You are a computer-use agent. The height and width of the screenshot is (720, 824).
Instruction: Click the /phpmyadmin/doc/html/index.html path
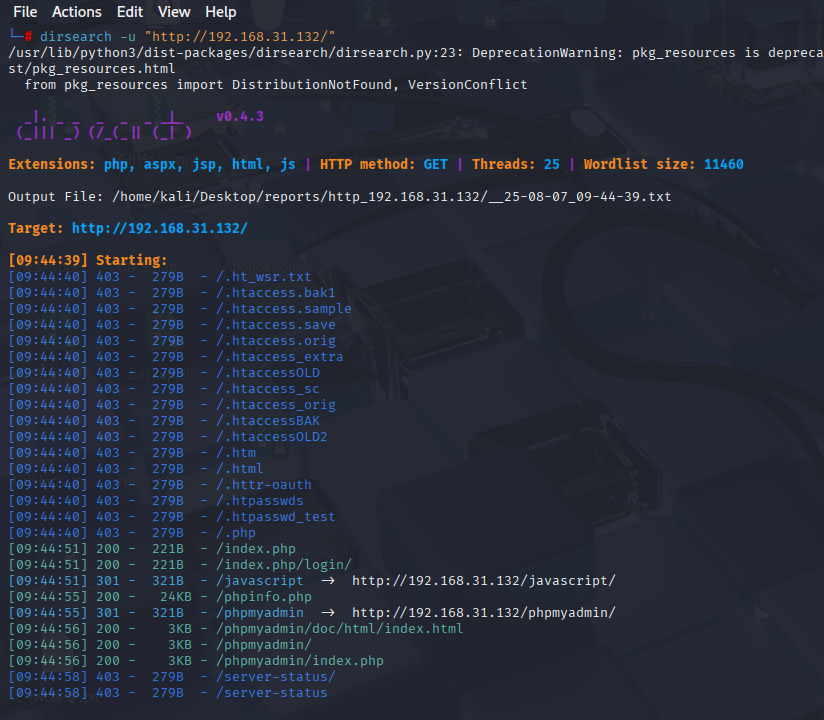(x=339, y=629)
